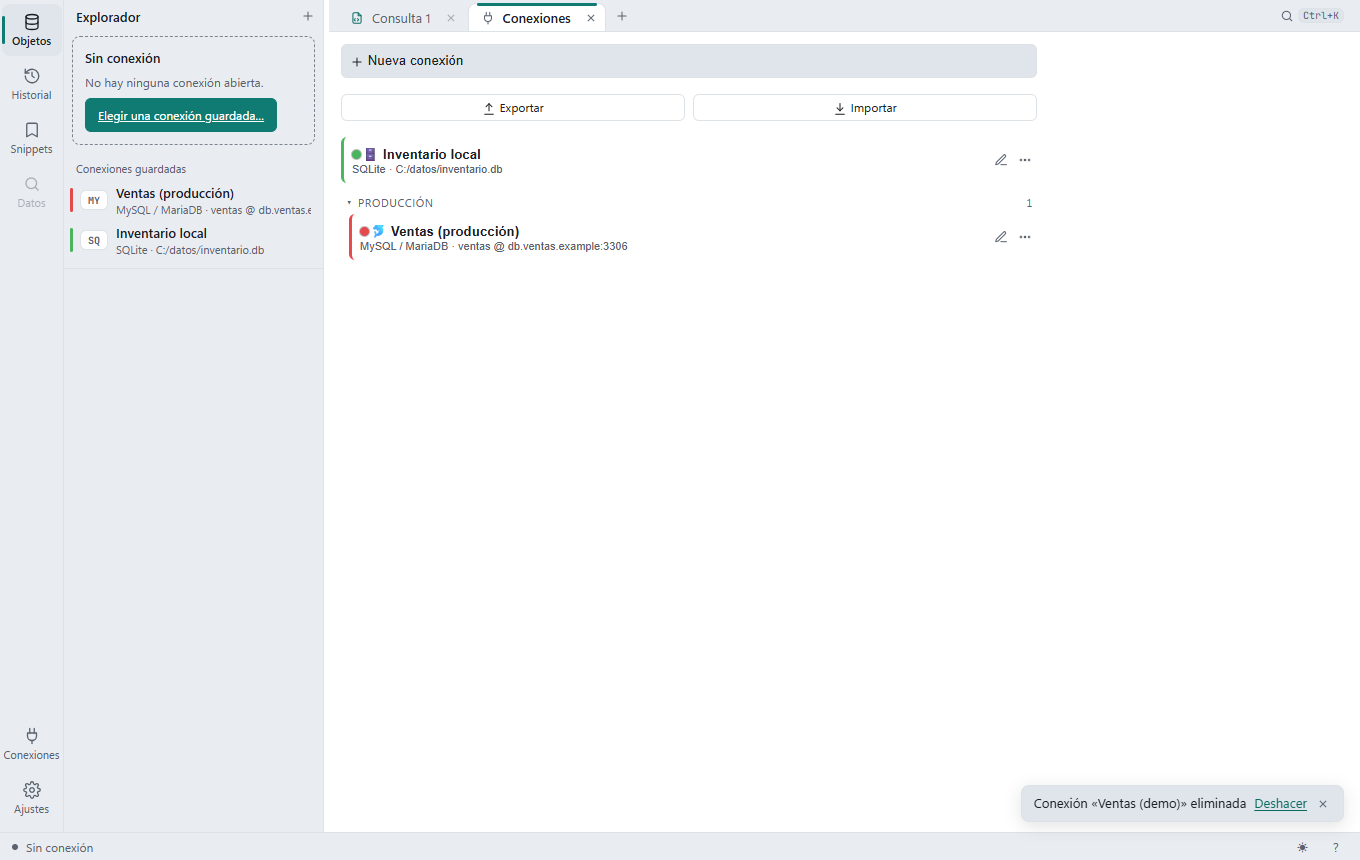
Task: Click the Deshacer link in the notification
Action: point(1280,804)
